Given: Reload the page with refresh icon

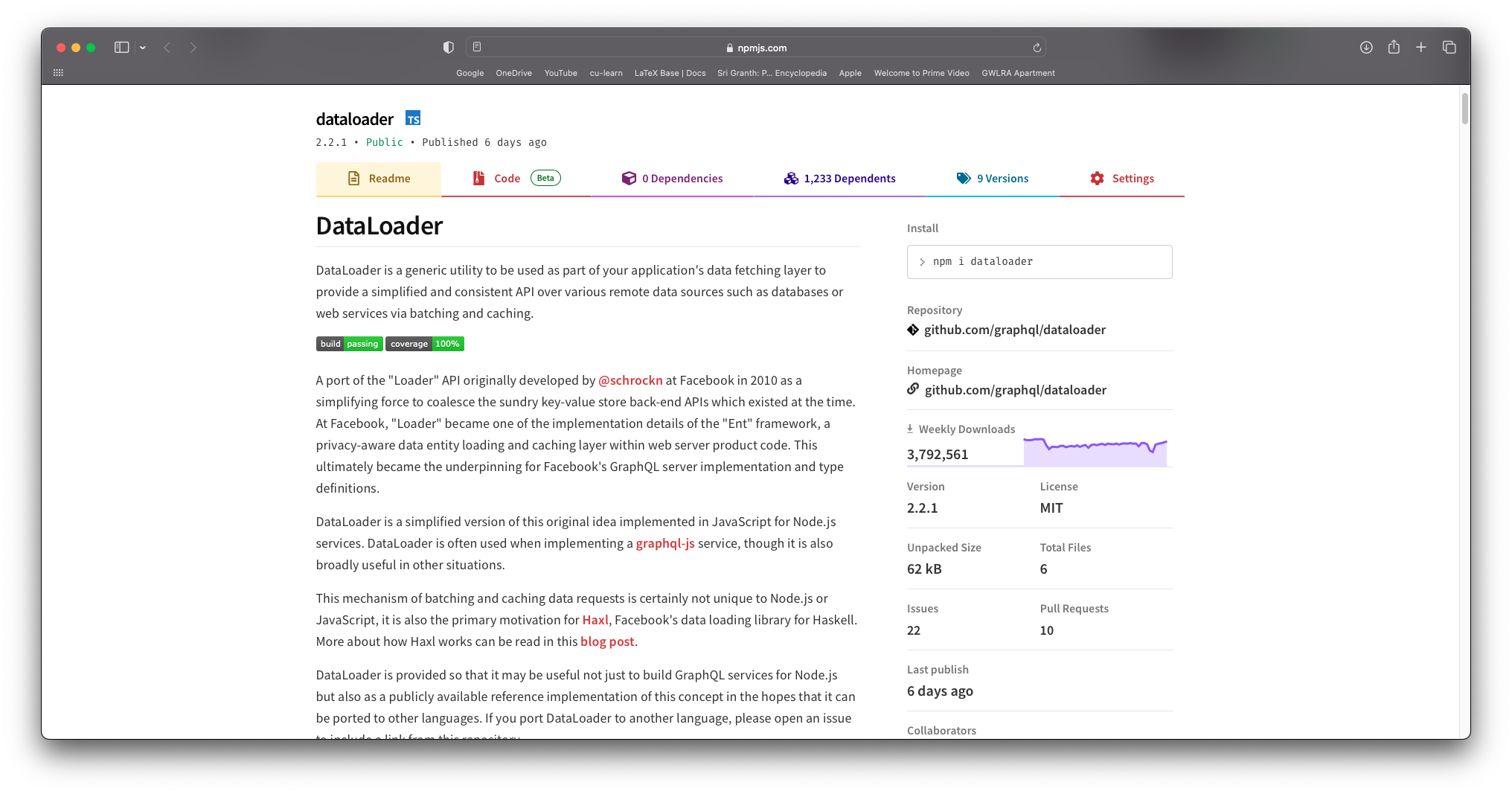Looking at the screenshot, I should 1037,48.
